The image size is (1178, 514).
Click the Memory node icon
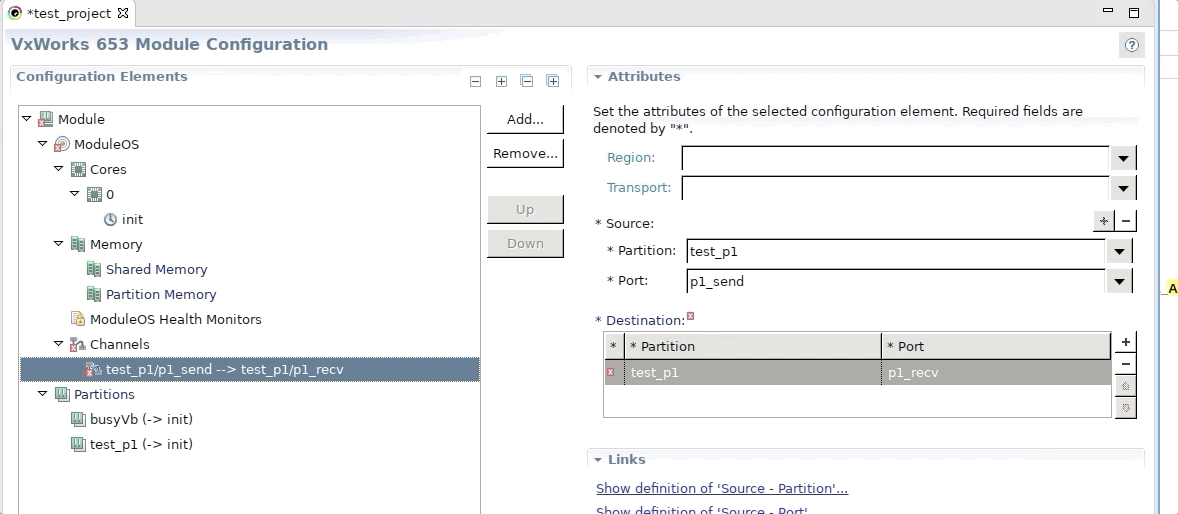pyautogui.click(x=78, y=244)
